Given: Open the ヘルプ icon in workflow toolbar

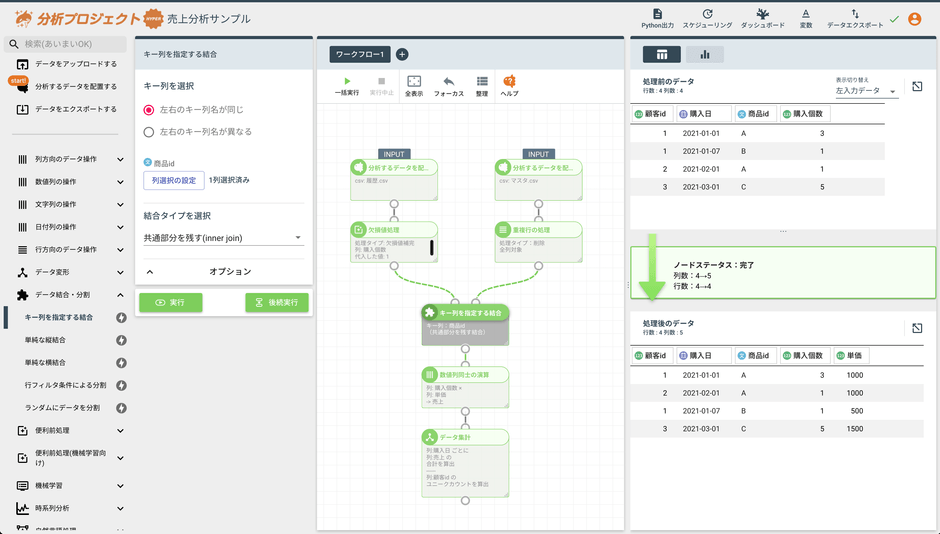Looking at the screenshot, I should coord(509,81).
